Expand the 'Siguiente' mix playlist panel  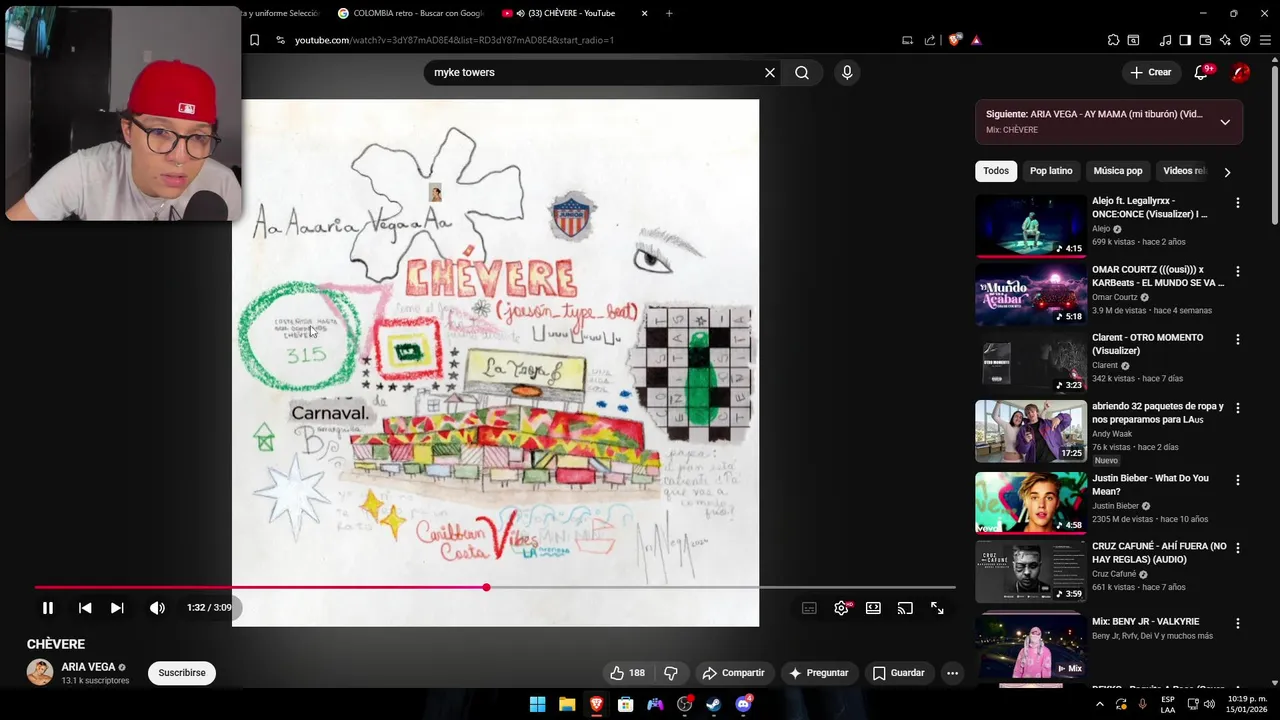(x=1225, y=122)
